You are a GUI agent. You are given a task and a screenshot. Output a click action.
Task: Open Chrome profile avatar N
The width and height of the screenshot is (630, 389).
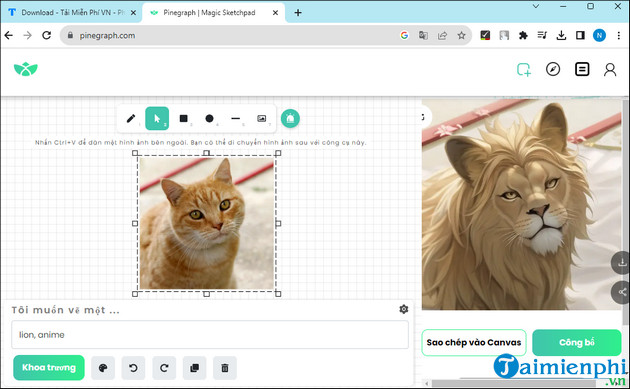[599, 35]
